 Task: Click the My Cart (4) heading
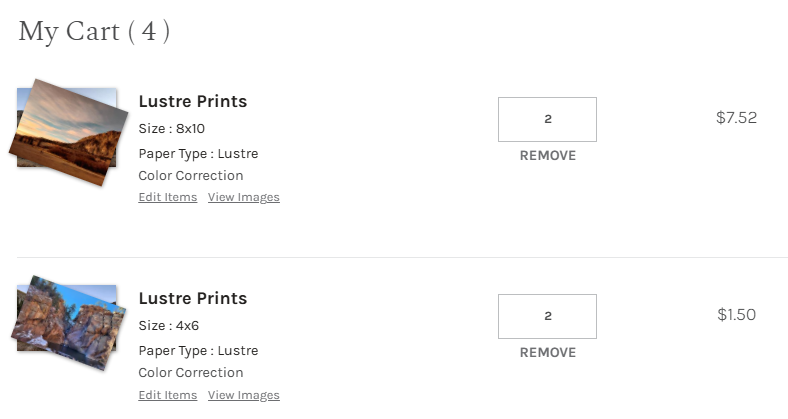[x=94, y=31]
